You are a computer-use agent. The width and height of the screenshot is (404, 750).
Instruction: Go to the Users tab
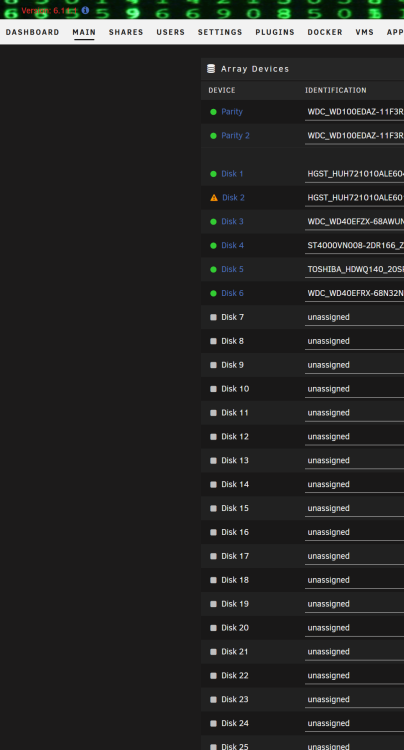171,32
